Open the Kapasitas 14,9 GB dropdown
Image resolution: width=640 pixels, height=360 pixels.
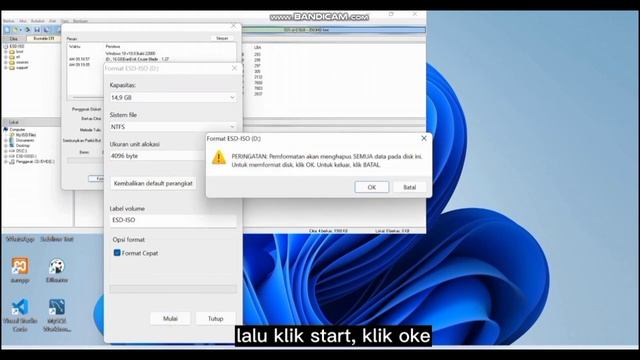tap(173, 98)
